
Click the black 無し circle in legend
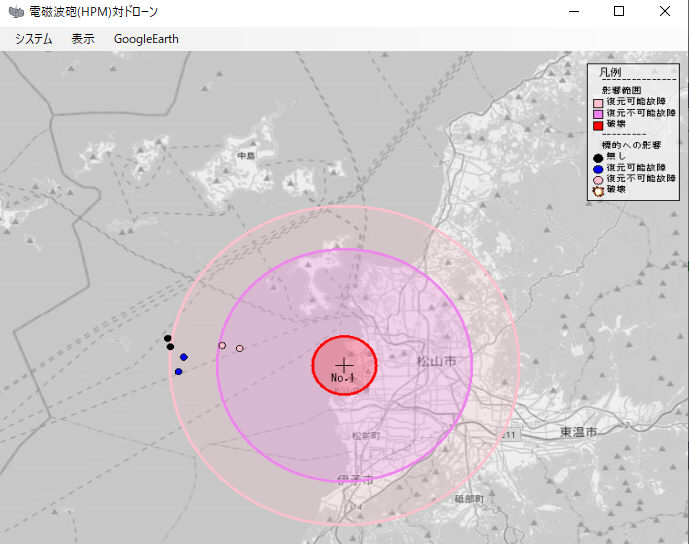point(598,157)
